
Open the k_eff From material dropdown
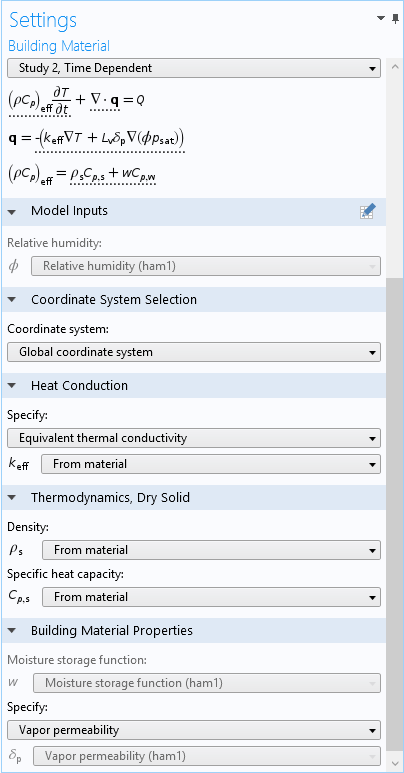(x=211, y=464)
